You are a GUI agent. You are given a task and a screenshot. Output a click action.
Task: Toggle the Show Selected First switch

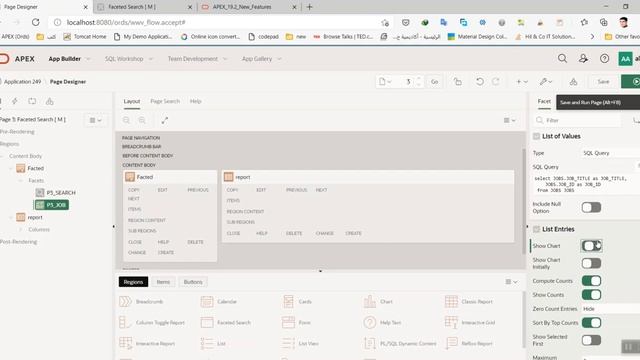tap(591, 340)
